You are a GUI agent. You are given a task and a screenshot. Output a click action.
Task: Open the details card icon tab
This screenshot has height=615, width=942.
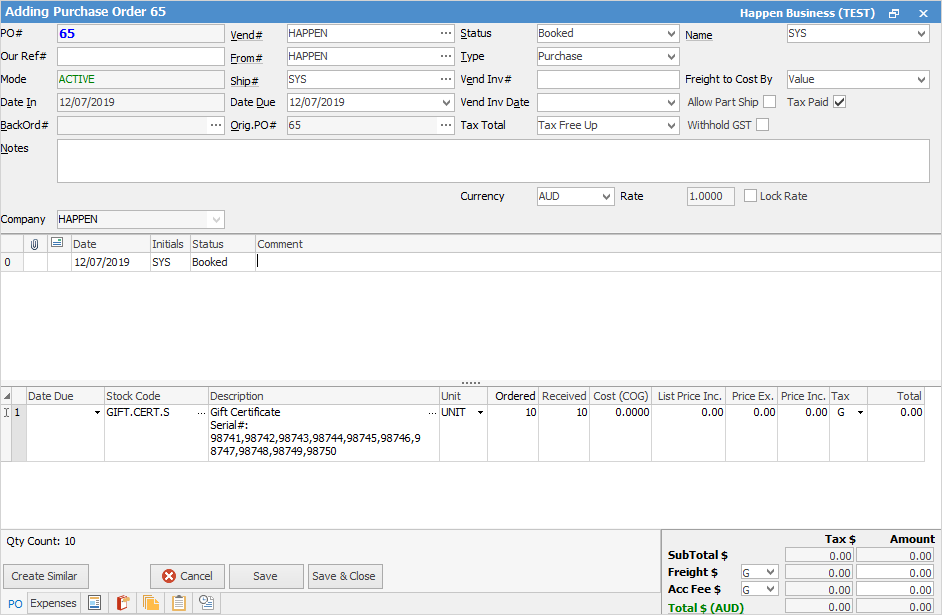click(95, 603)
